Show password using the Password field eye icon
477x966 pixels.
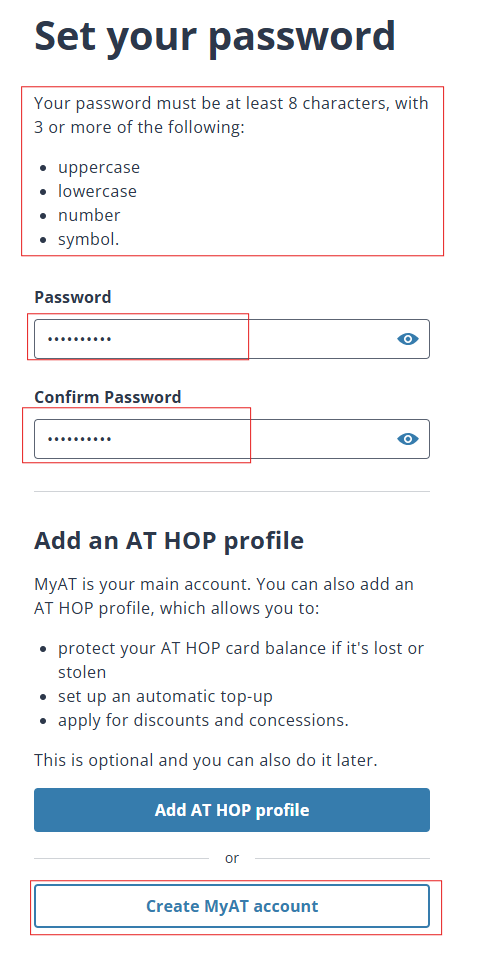coord(407,339)
